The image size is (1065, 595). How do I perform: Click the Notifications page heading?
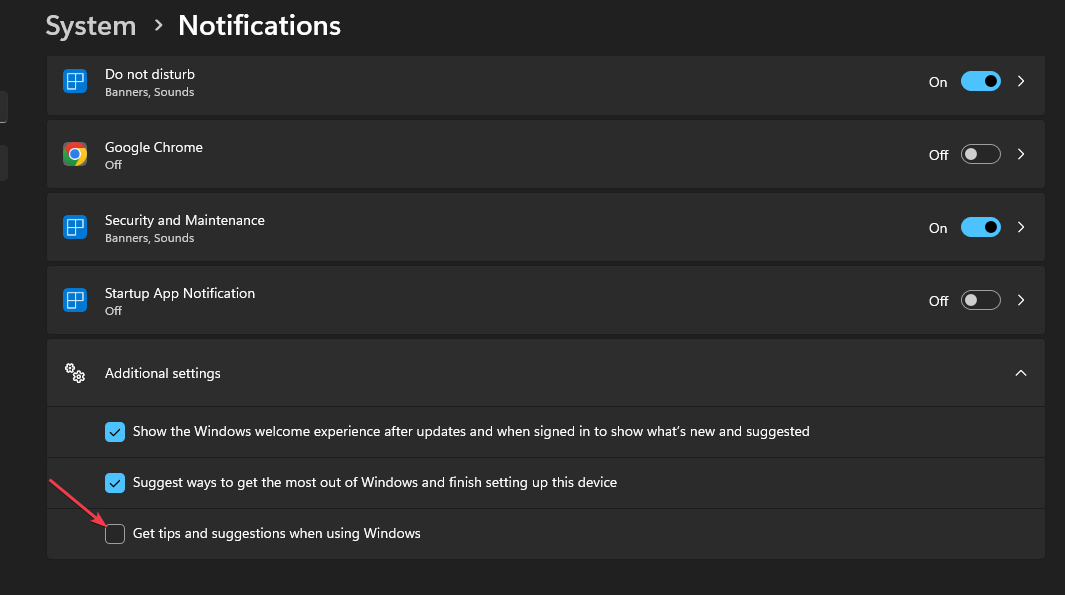click(x=259, y=25)
